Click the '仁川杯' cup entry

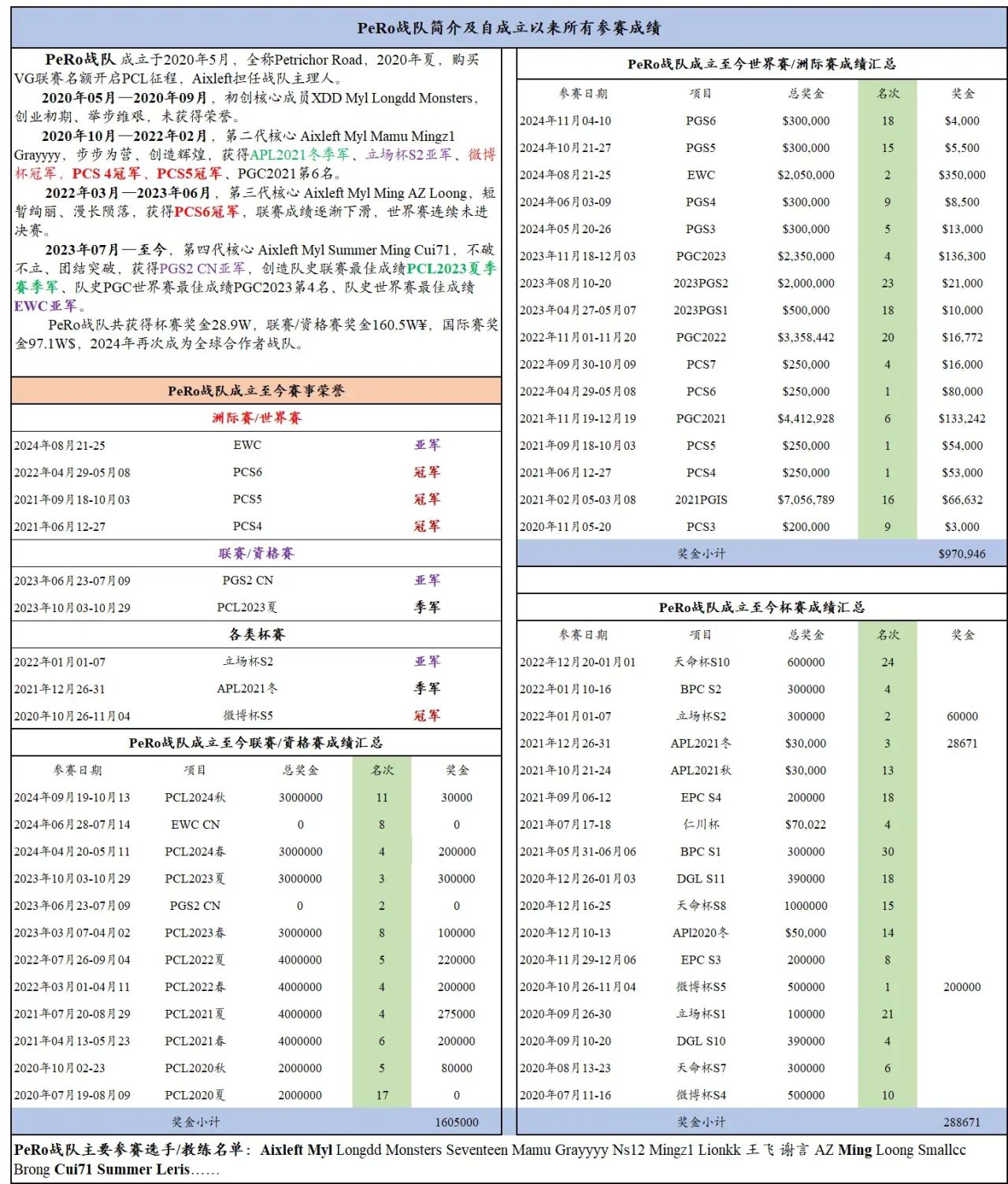(x=701, y=825)
